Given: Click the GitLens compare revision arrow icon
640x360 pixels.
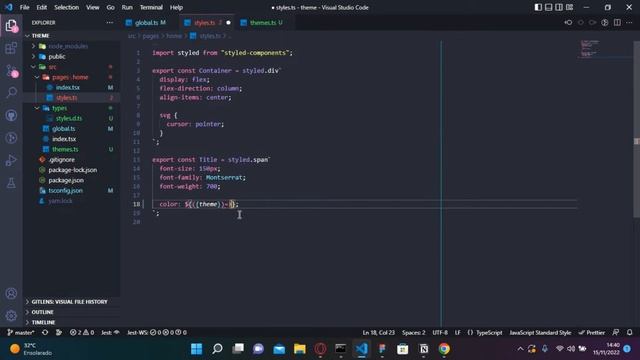Looking at the screenshot, I should pyautogui.click(x=568, y=22).
